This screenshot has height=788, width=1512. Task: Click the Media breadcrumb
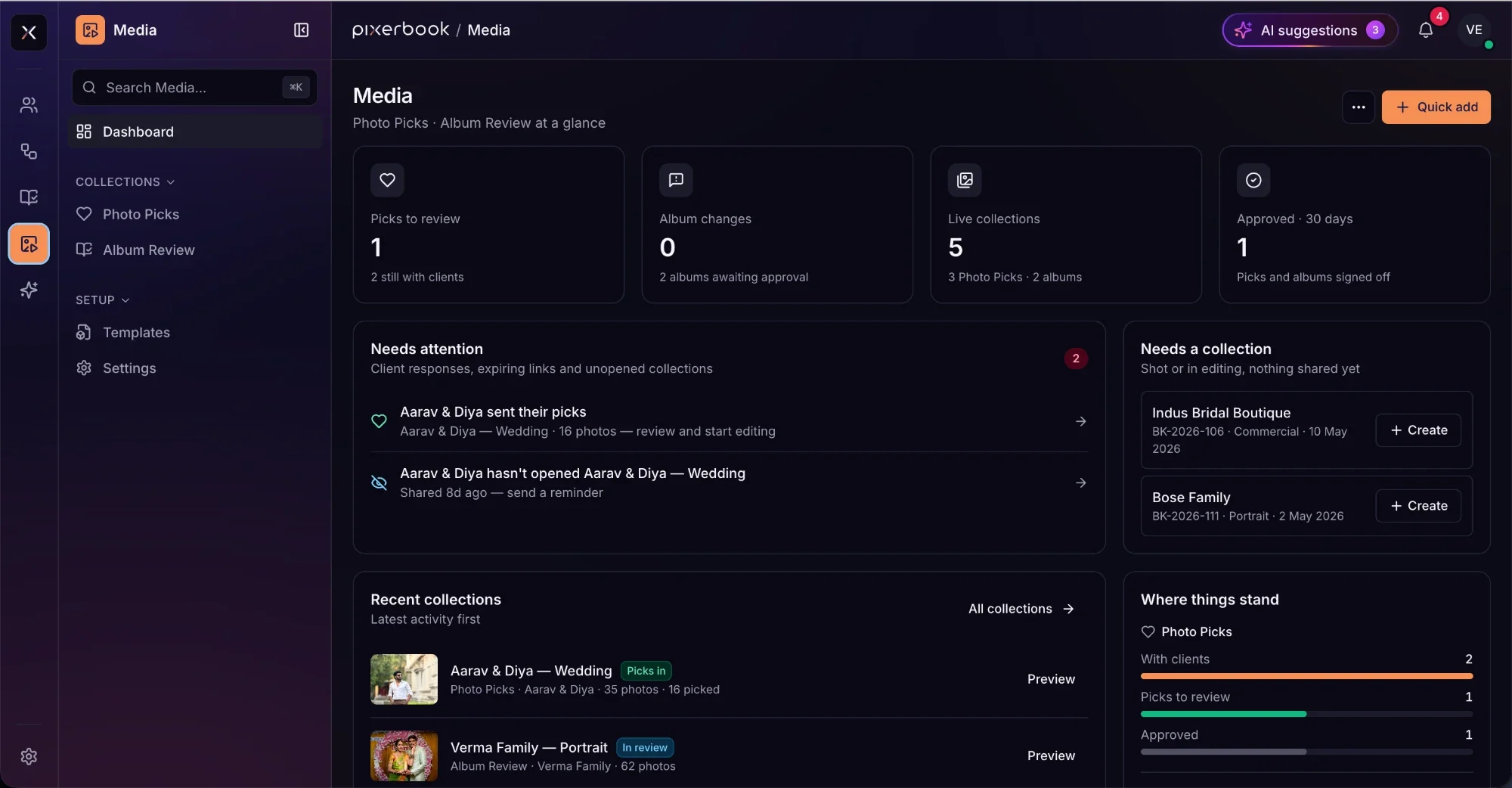[488, 30]
